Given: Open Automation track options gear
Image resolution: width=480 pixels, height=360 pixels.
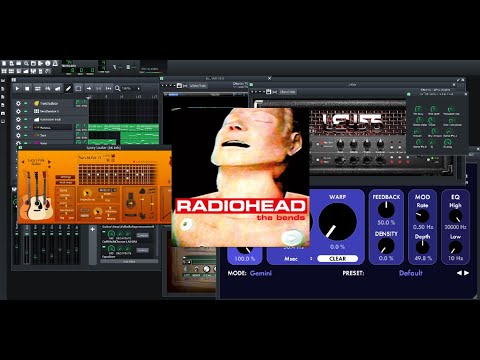Looking at the screenshot, I should [x=18, y=119].
